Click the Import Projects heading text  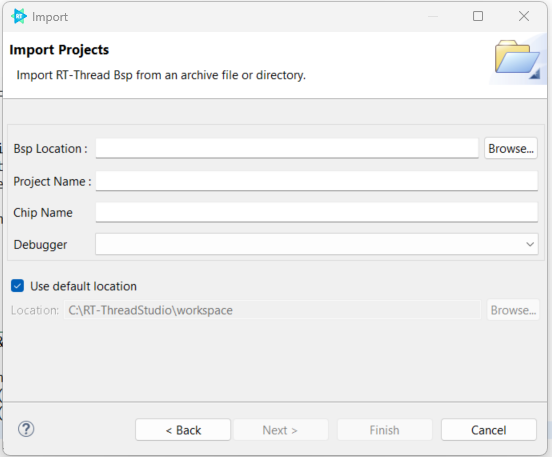(59, 50)
